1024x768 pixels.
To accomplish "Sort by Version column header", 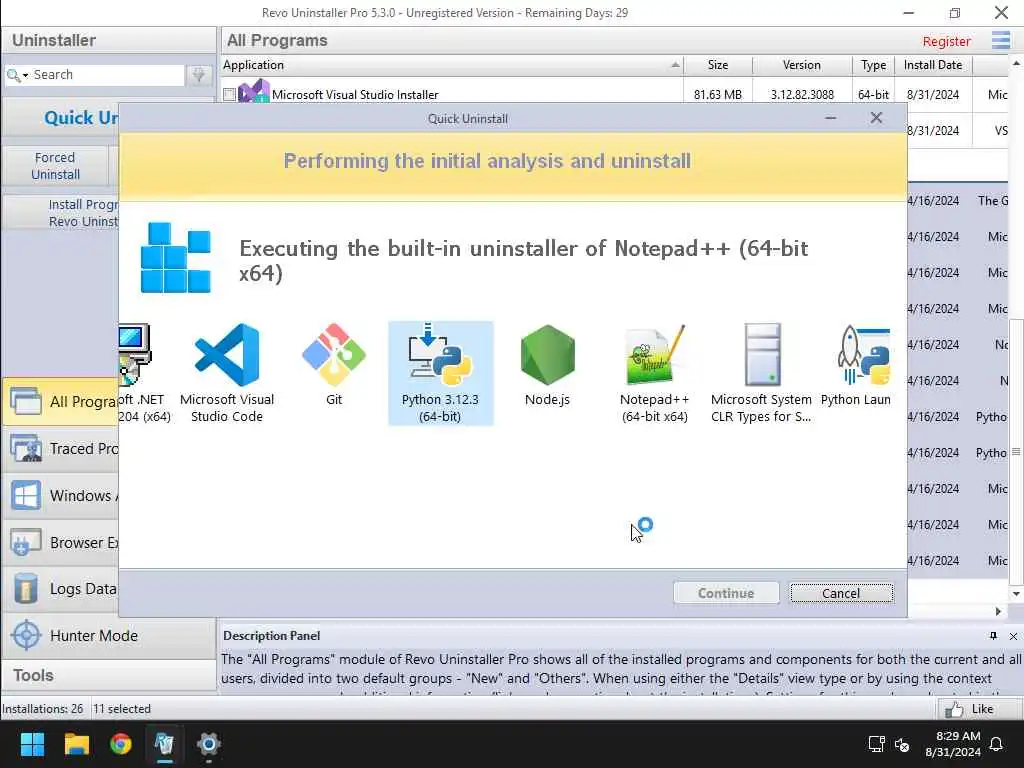I will click(x=802, y=65).
